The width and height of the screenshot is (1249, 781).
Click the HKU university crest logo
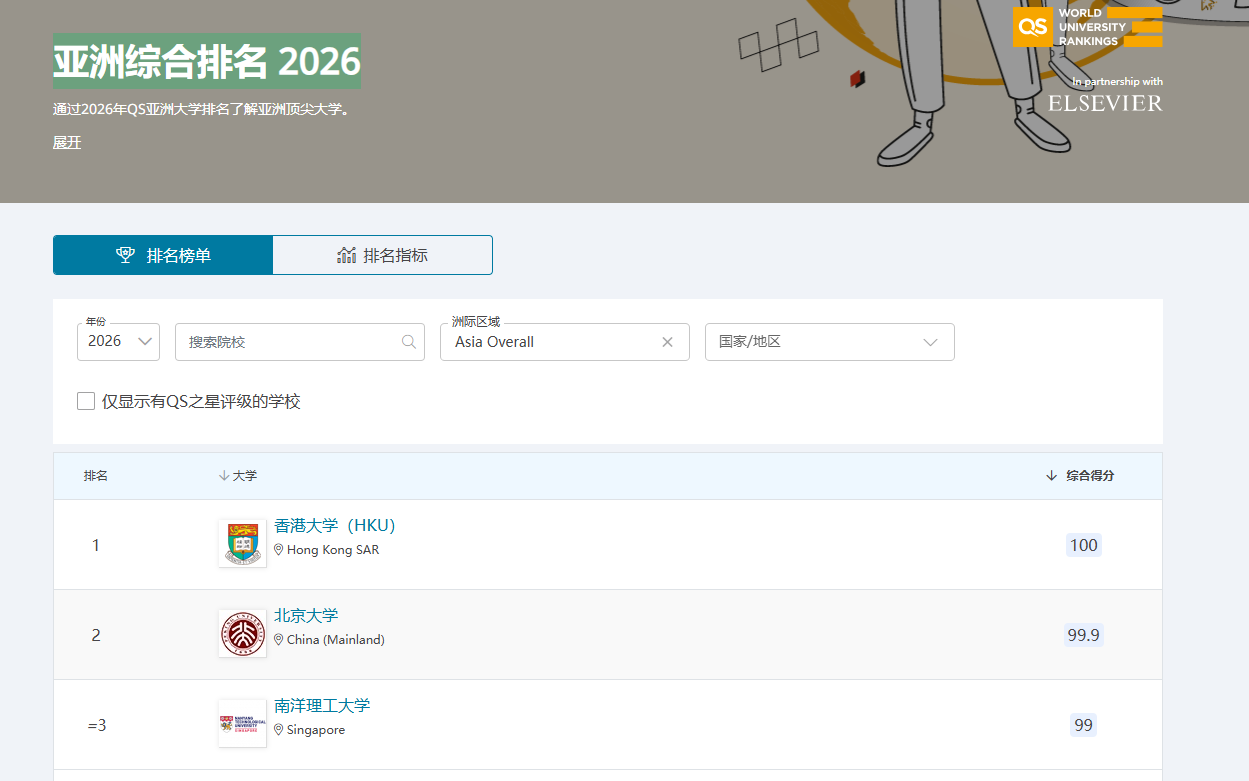tap(242, 543)
